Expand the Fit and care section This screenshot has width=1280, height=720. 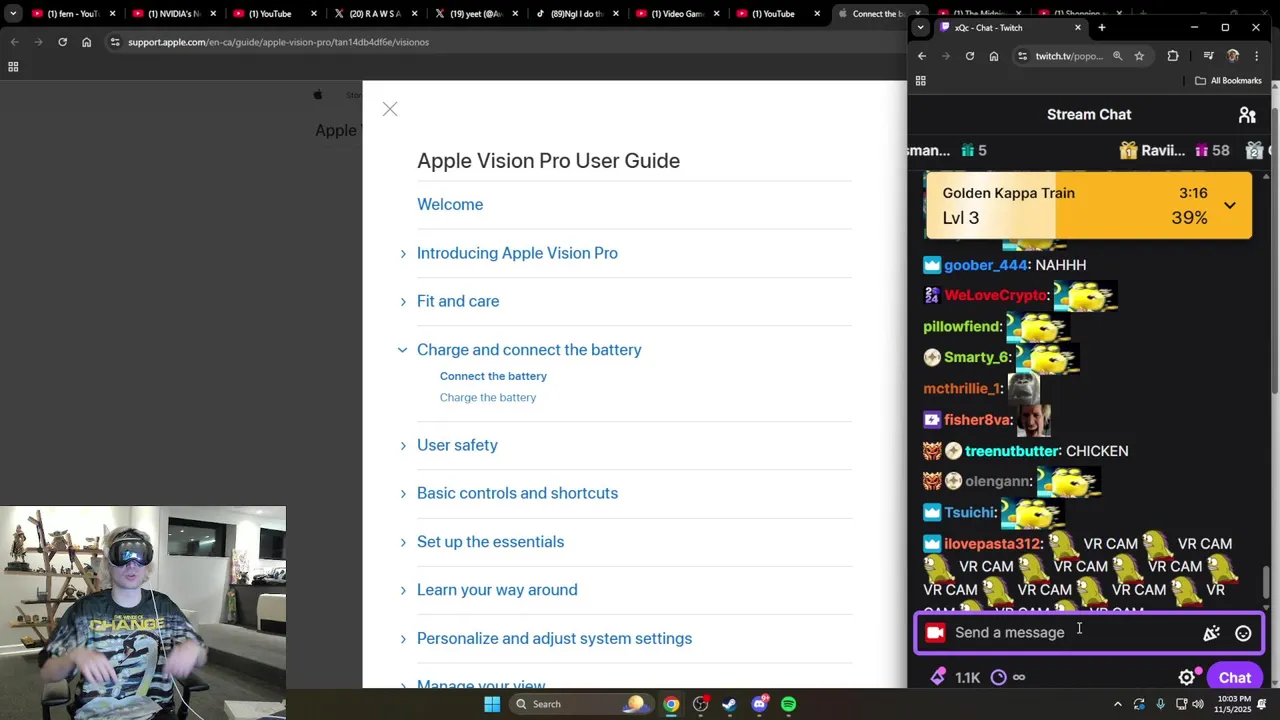403,301
